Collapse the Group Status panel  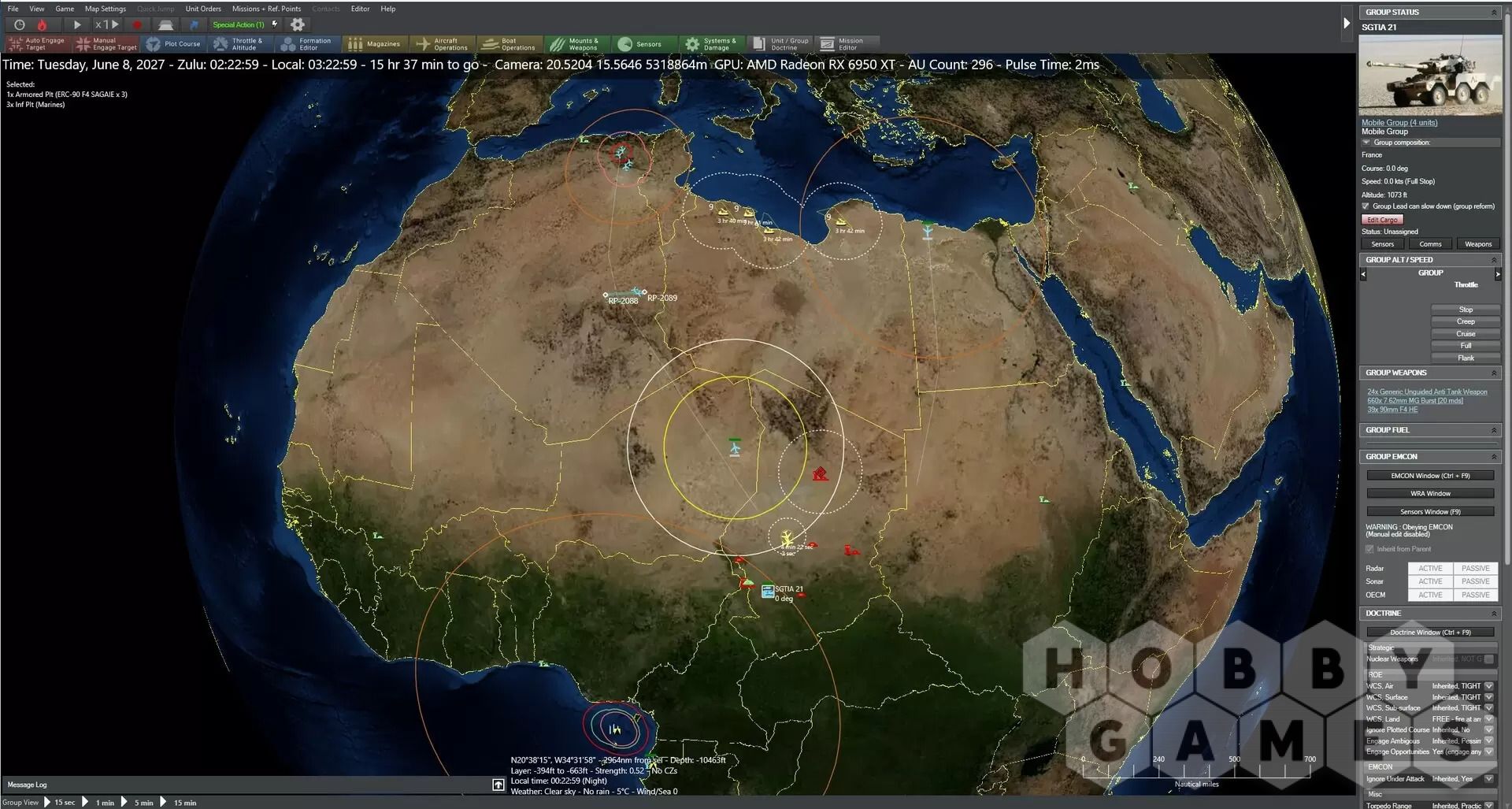(1494, 13)
